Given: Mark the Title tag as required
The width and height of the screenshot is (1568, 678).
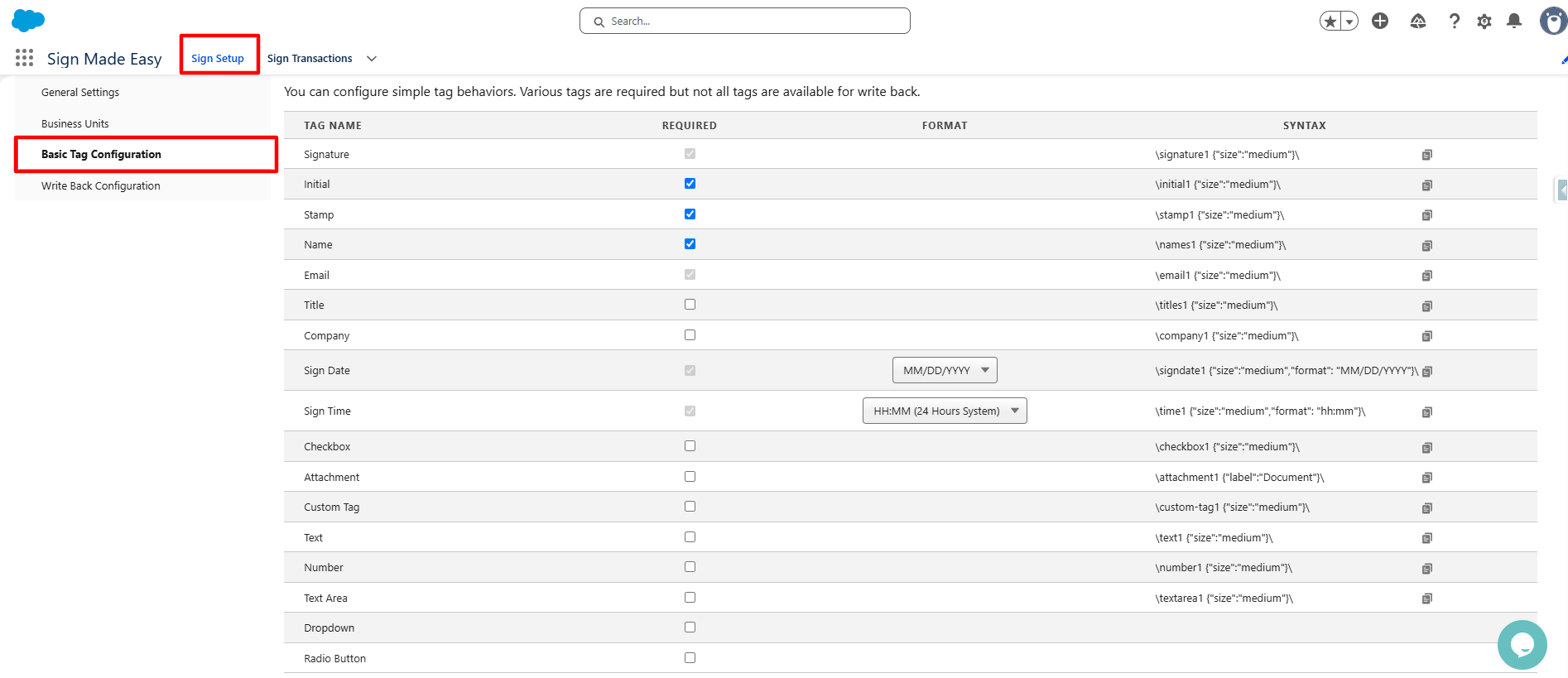Looking at the screenshot, I should (690, 305).
